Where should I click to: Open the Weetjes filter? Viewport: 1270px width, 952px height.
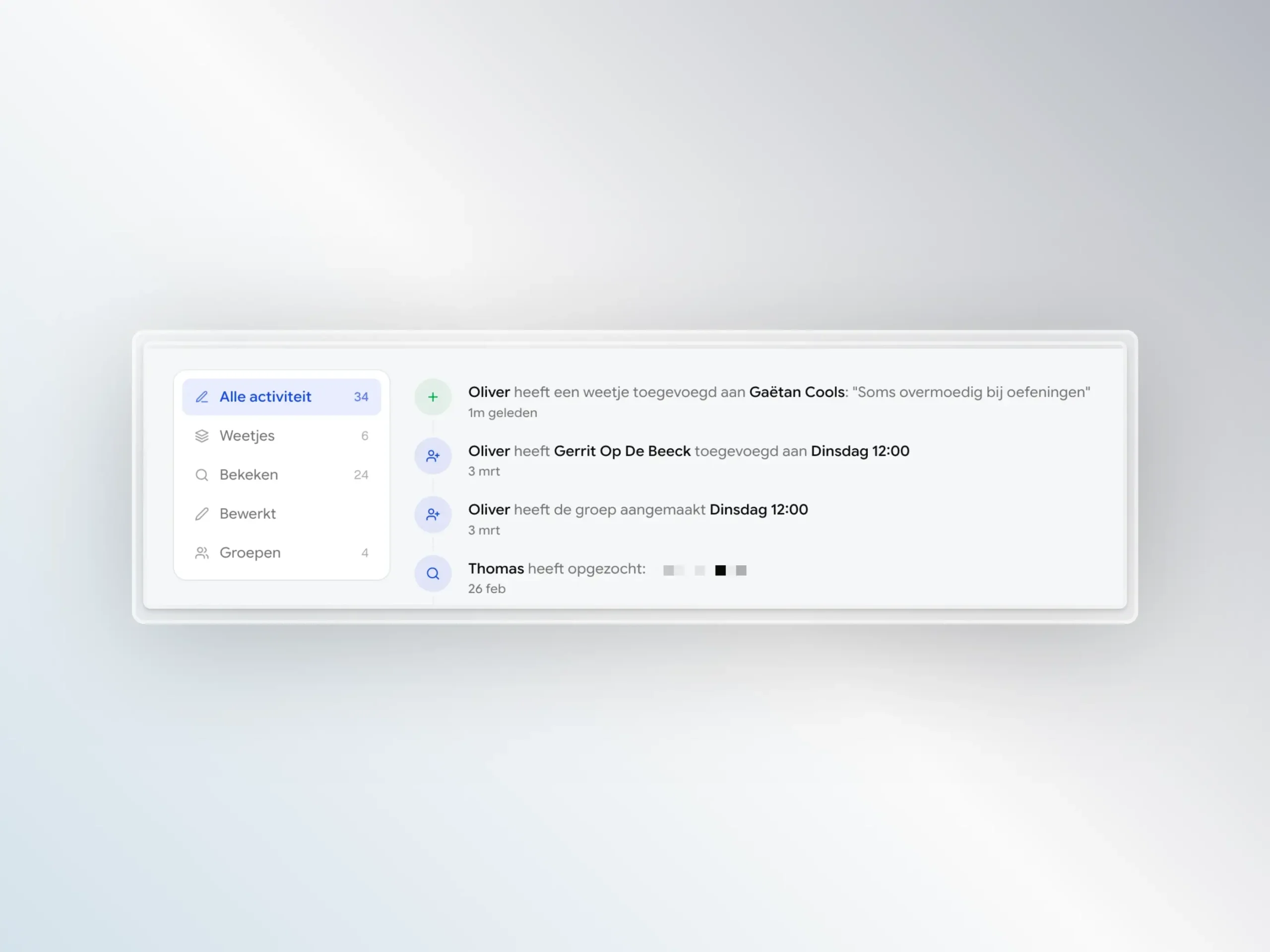[281, 435]
